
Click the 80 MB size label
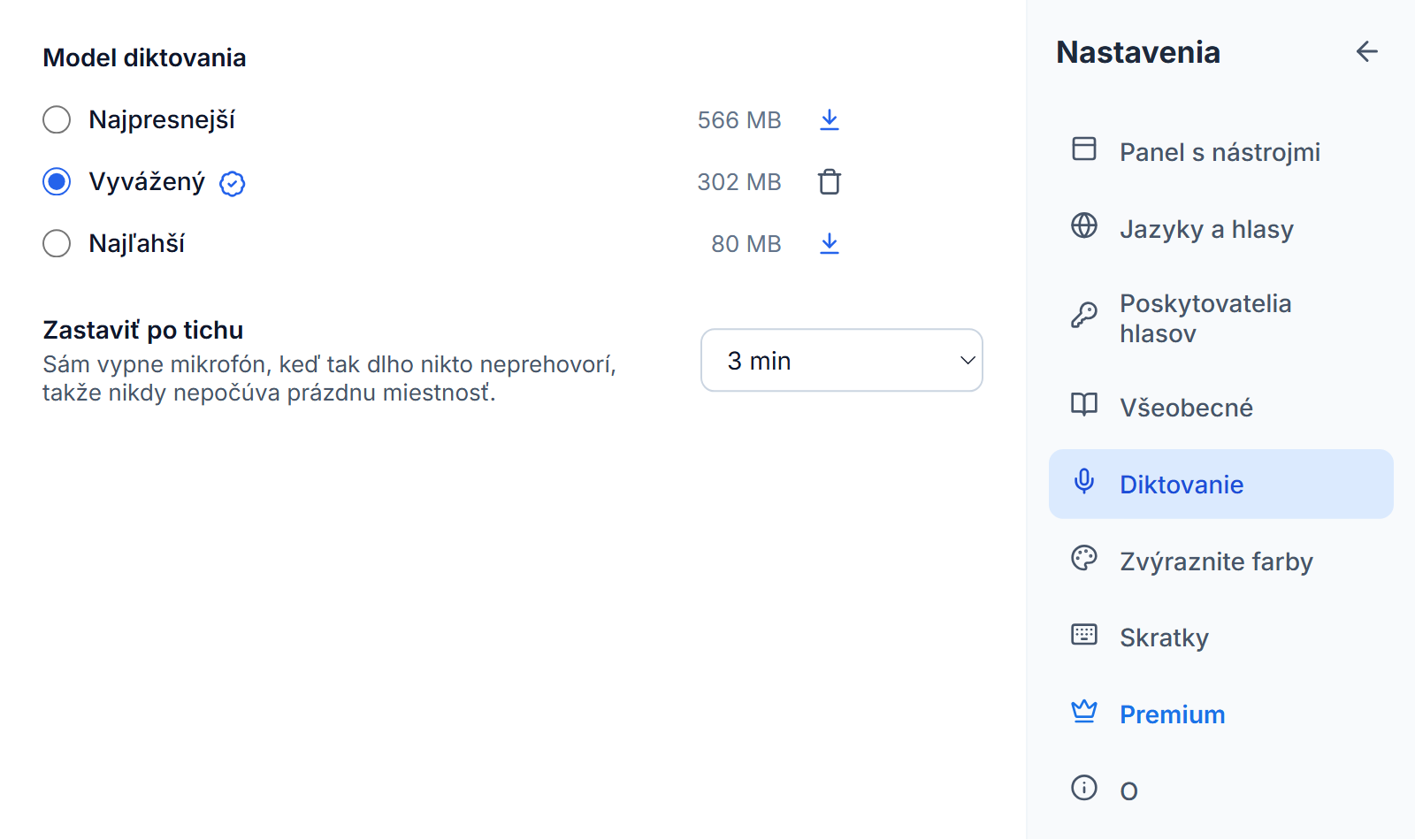746,244
